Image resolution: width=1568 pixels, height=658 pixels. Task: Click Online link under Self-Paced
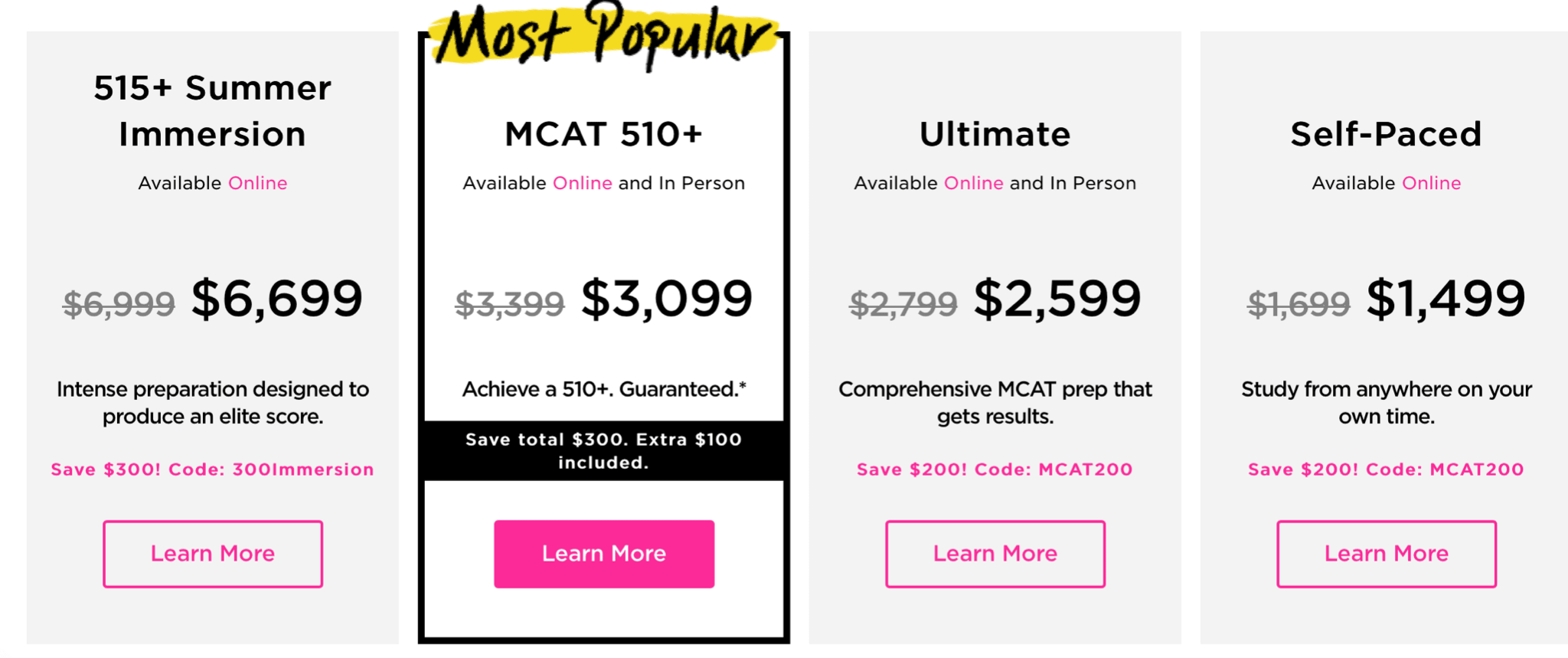click(x=1432, y=183)
